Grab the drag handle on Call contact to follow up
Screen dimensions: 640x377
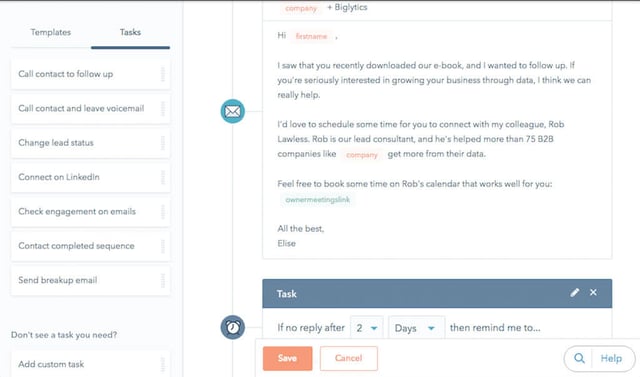162,74
